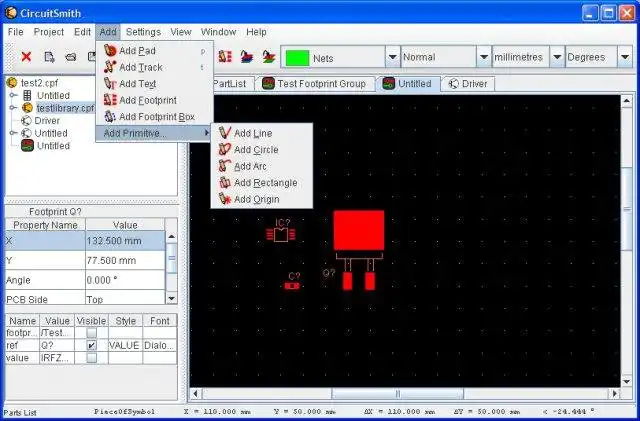
Task: Click the red X delete toolbar icon
Action: [27, 57]
